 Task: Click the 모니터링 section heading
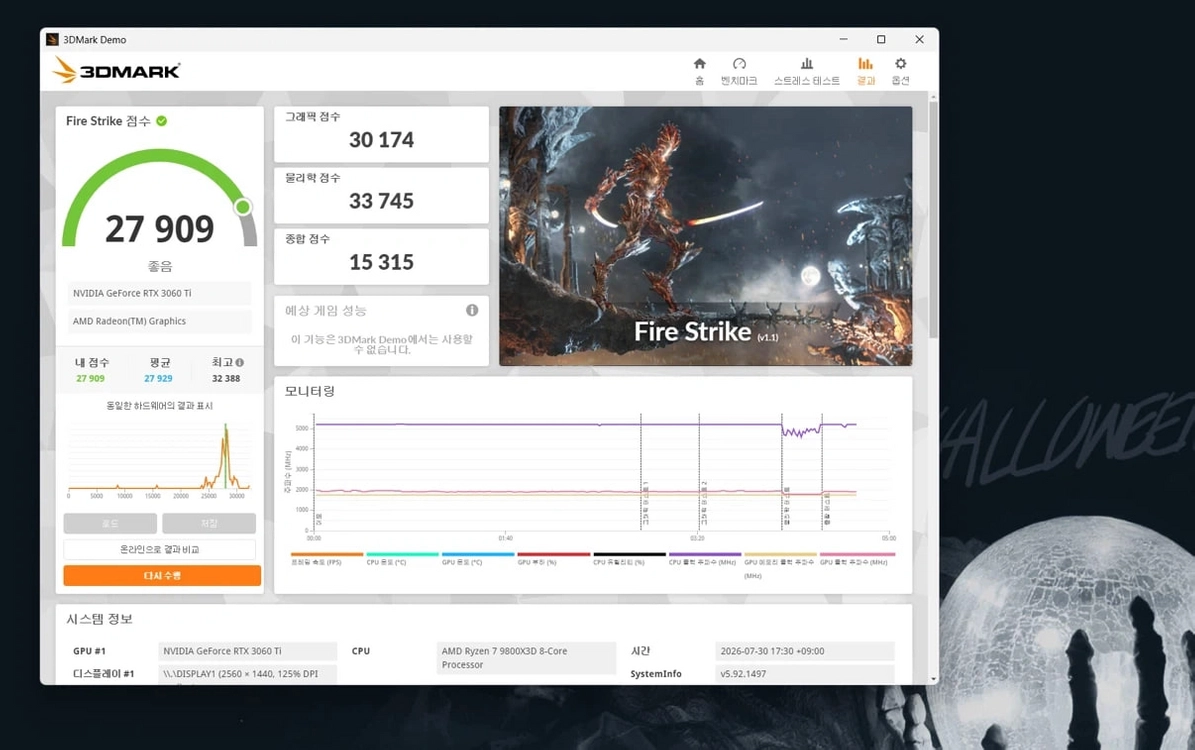point(309,391)
